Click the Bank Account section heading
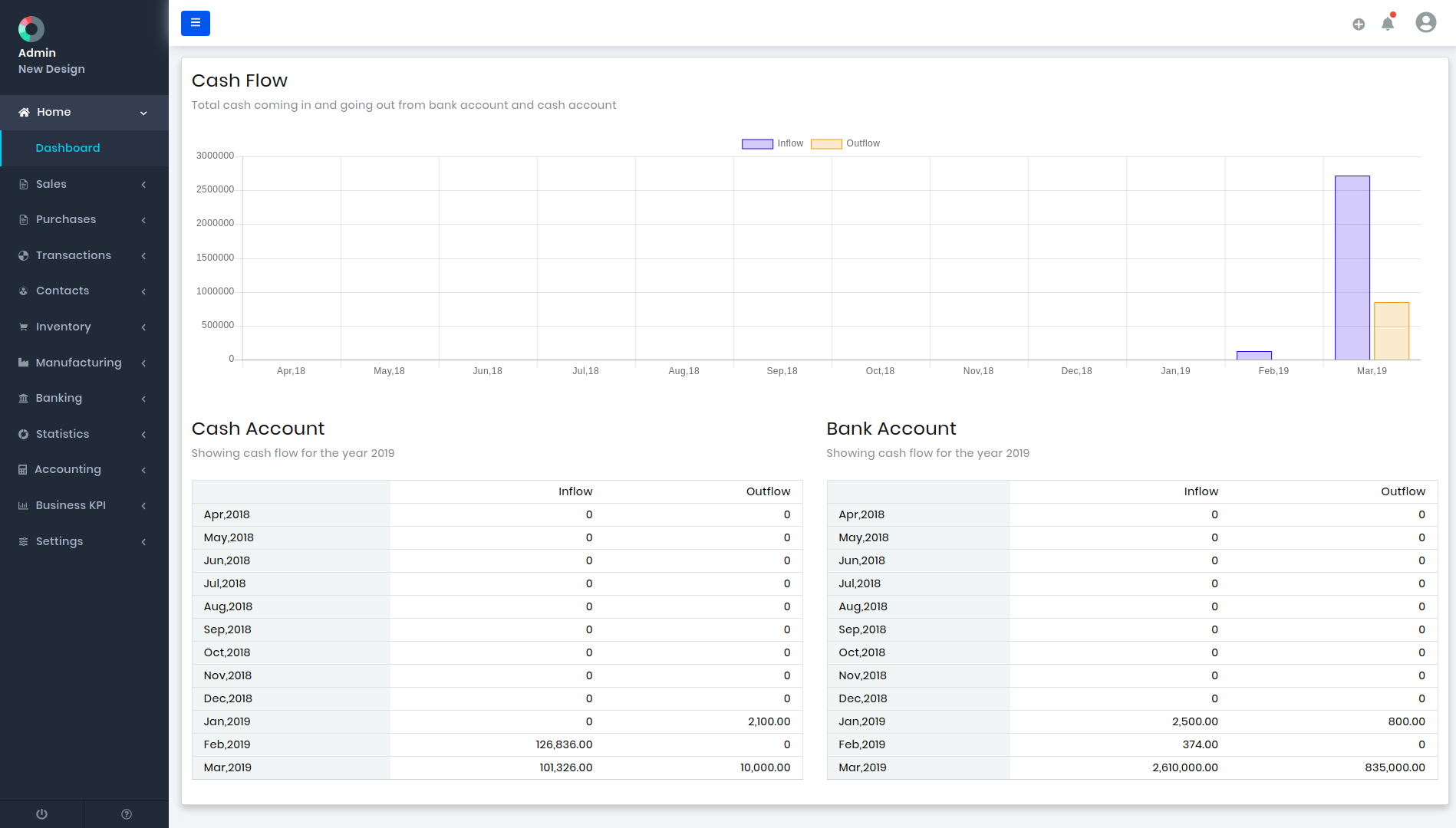 891,429
